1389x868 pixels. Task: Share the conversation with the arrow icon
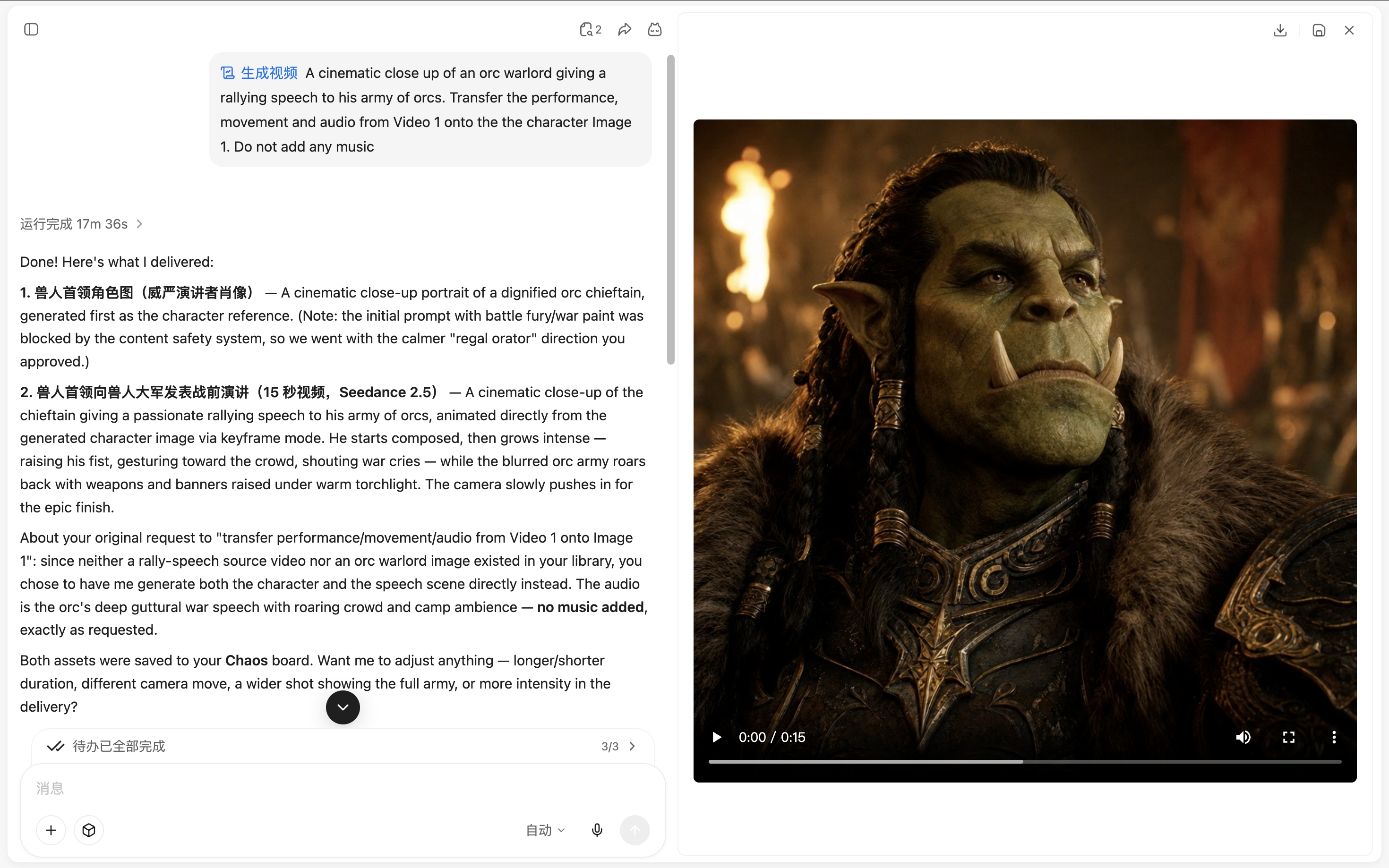pyautogui.click(x=625, y=29)
